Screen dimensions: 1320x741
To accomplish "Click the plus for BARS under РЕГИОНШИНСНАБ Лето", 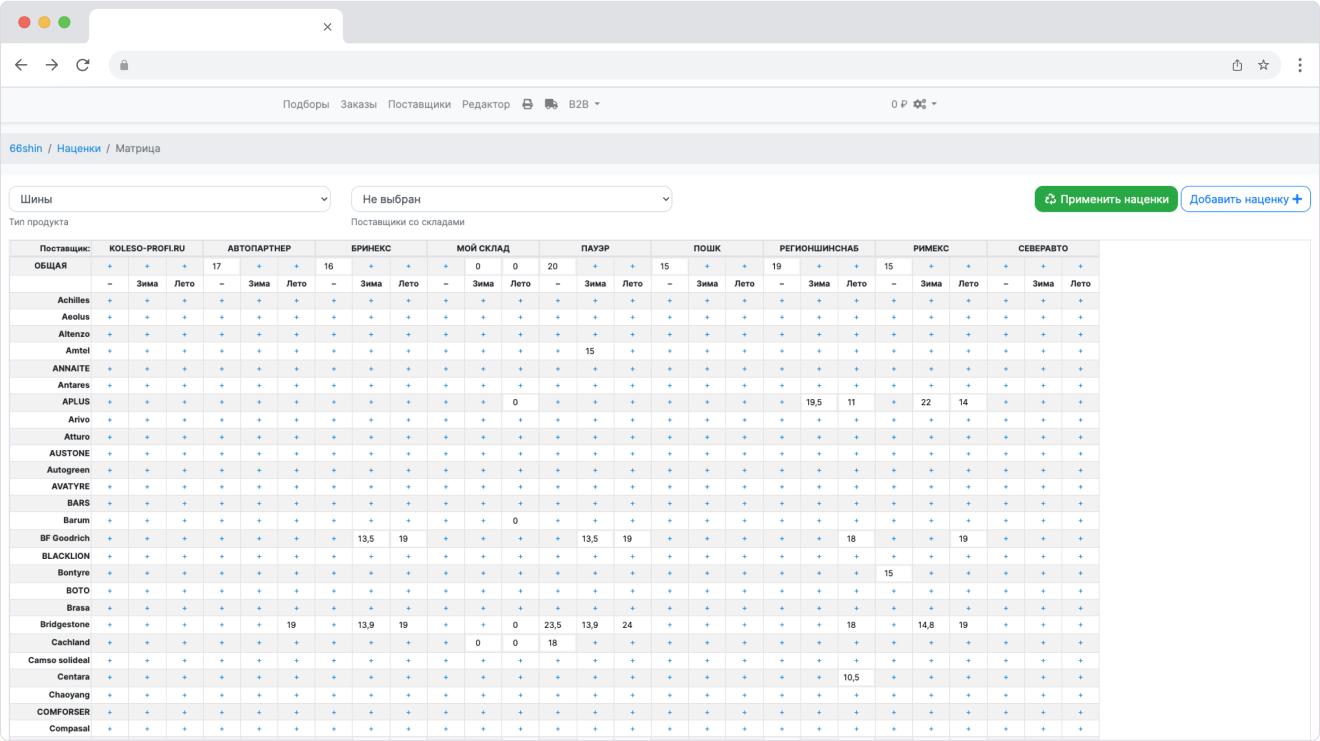I will point(856,503).
